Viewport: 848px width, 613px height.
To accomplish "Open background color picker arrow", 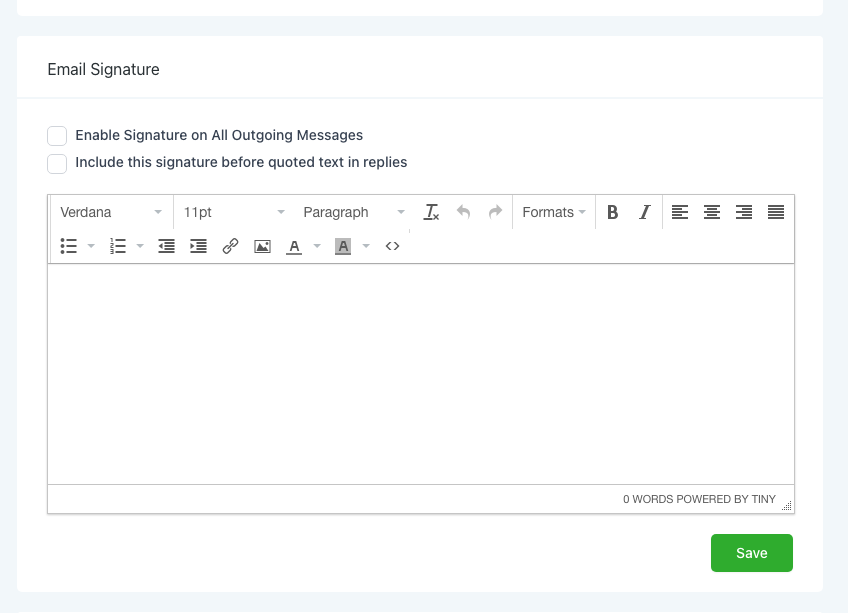I will 366,246.
